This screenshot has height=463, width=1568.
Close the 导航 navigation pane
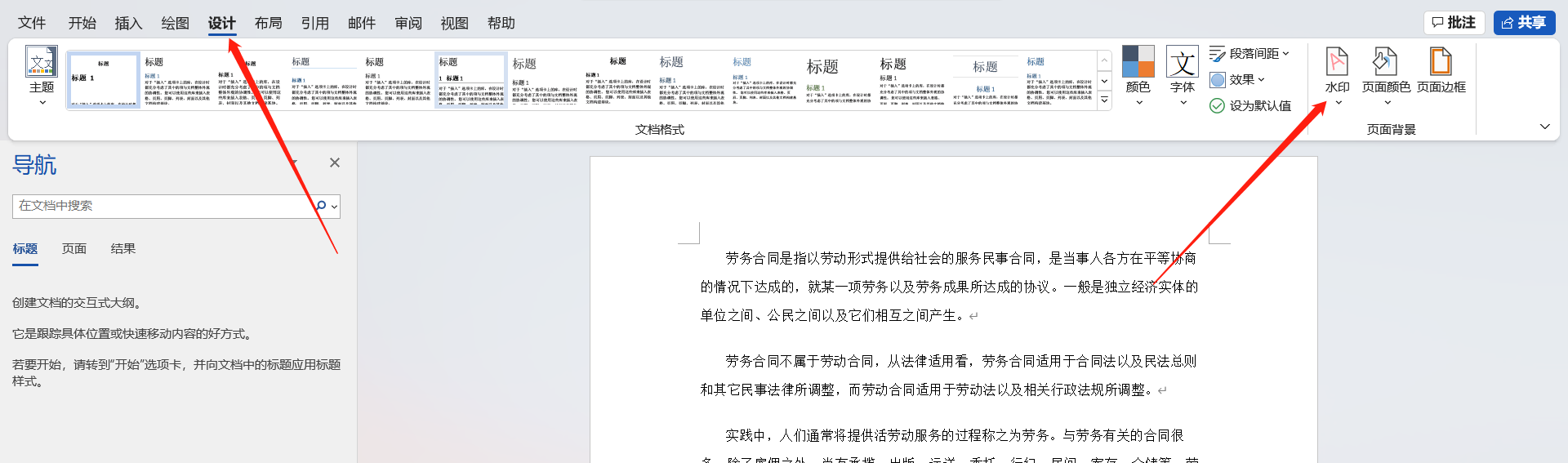click(335, 162)
